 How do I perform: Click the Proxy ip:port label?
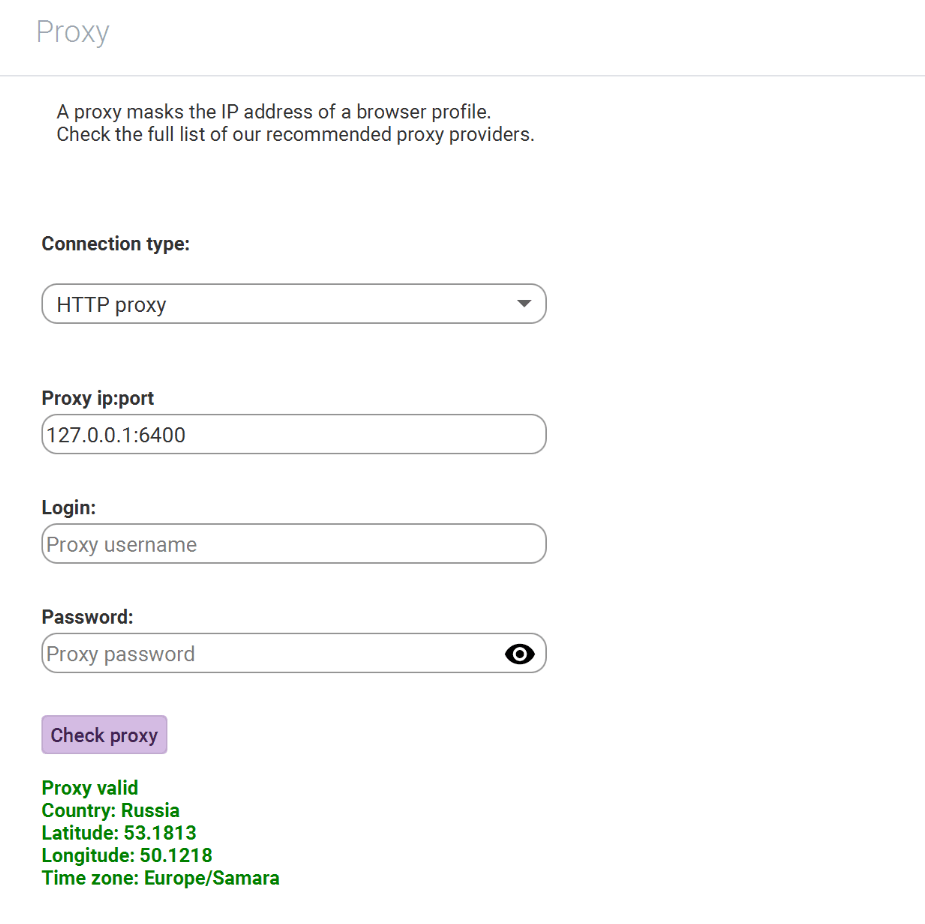[x=97, y=398]
